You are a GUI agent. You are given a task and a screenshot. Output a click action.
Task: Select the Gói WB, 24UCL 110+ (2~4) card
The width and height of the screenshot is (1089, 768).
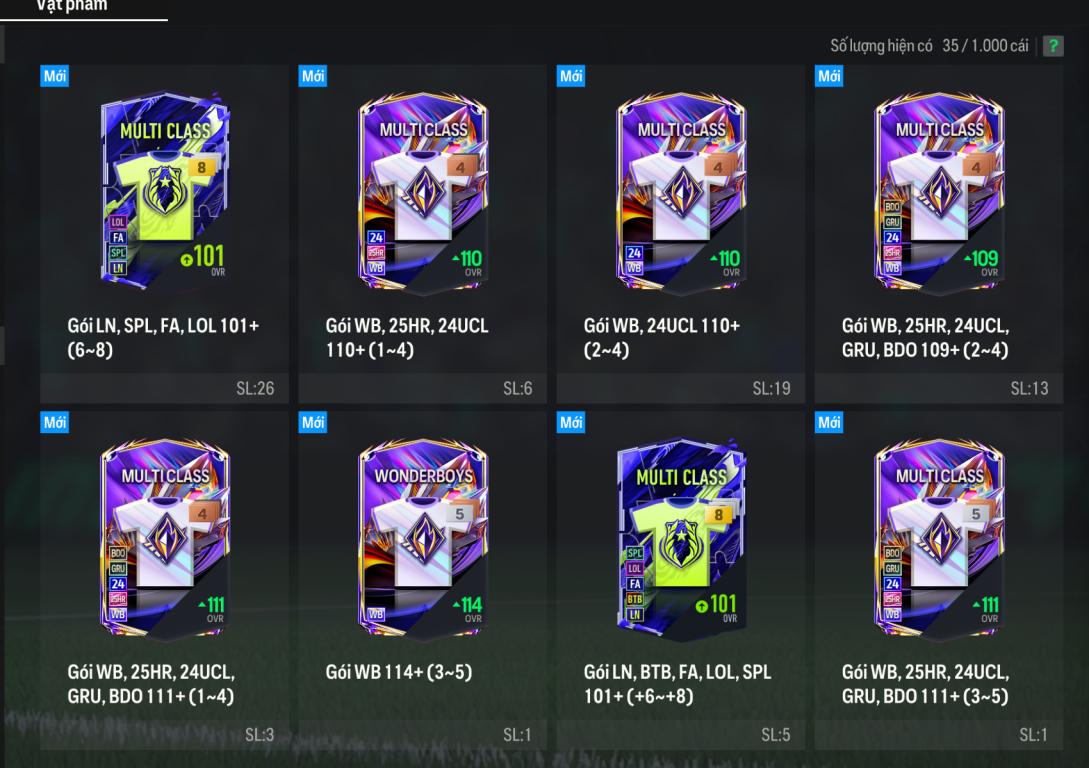[681, 234]
